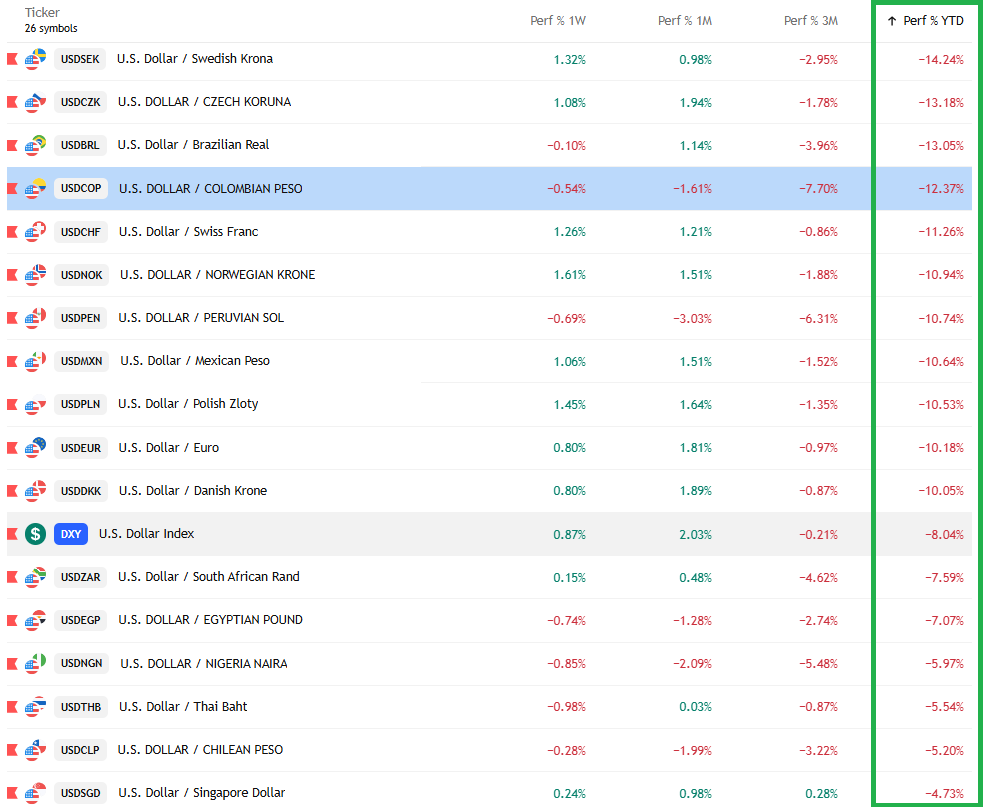
Task: Click the USDBRL currency pair flag logo
Action: click(x=36, y=145)
